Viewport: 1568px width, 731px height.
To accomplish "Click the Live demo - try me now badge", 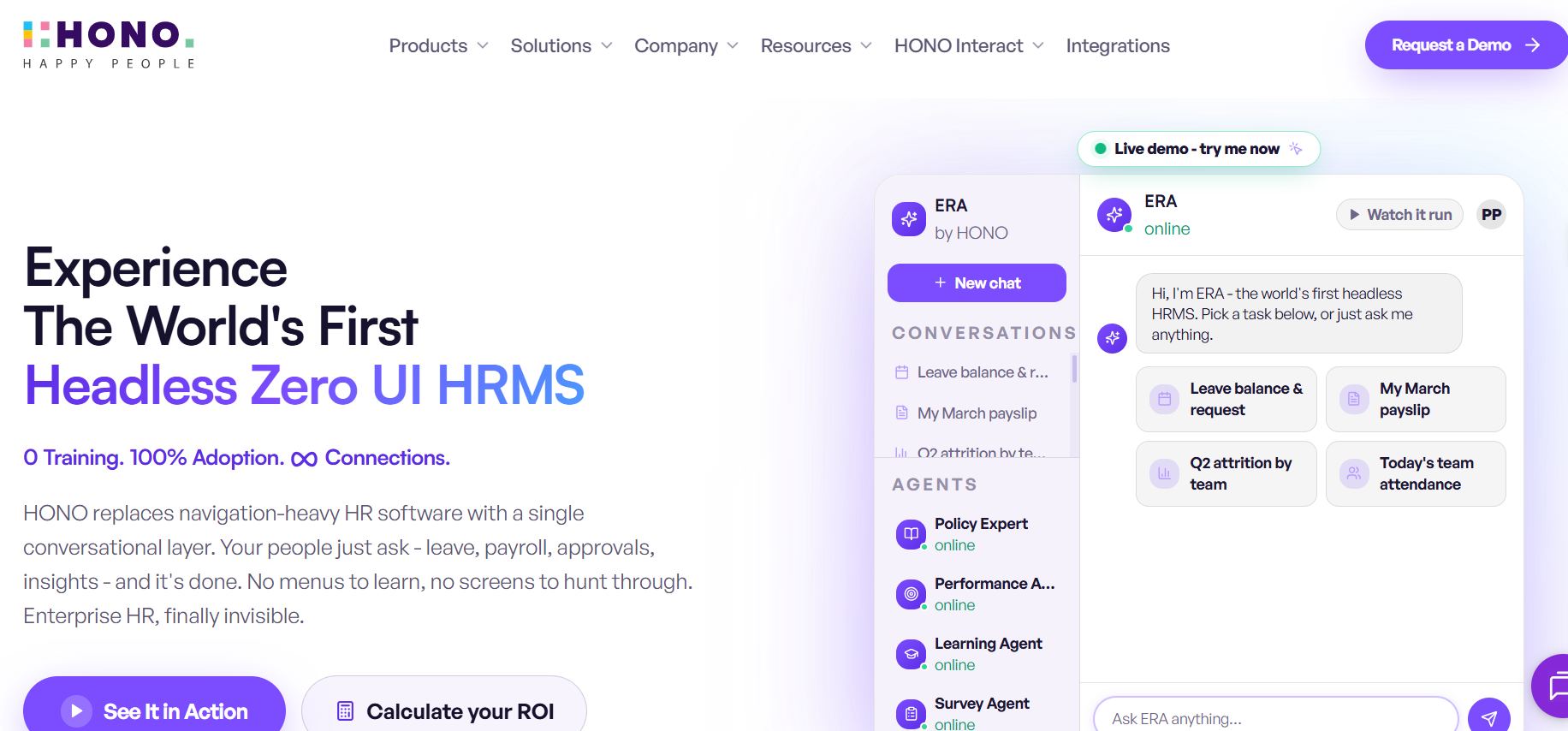I will [1198, 149].
